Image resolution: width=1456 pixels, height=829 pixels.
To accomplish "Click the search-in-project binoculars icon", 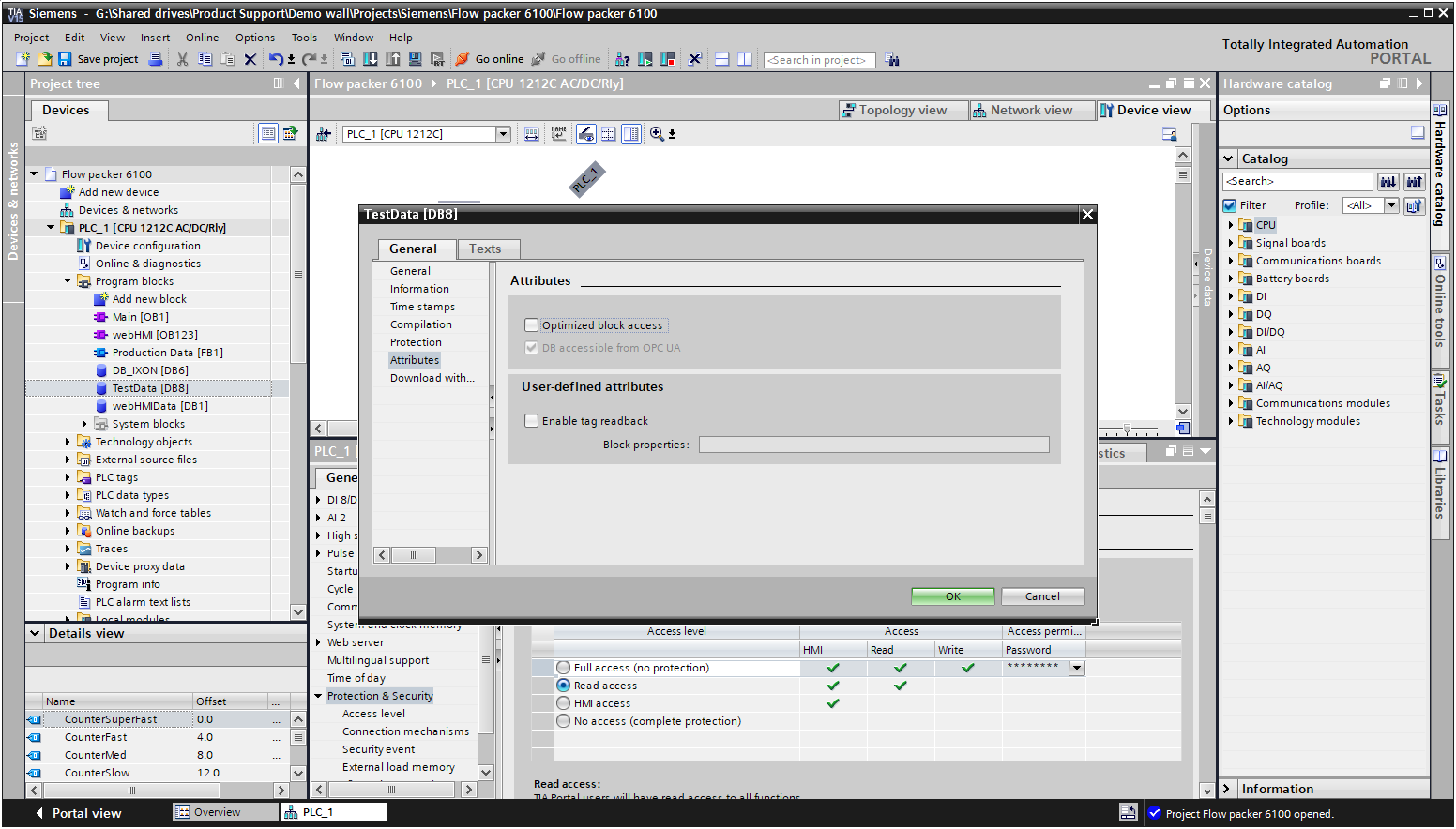I will 892,60.
